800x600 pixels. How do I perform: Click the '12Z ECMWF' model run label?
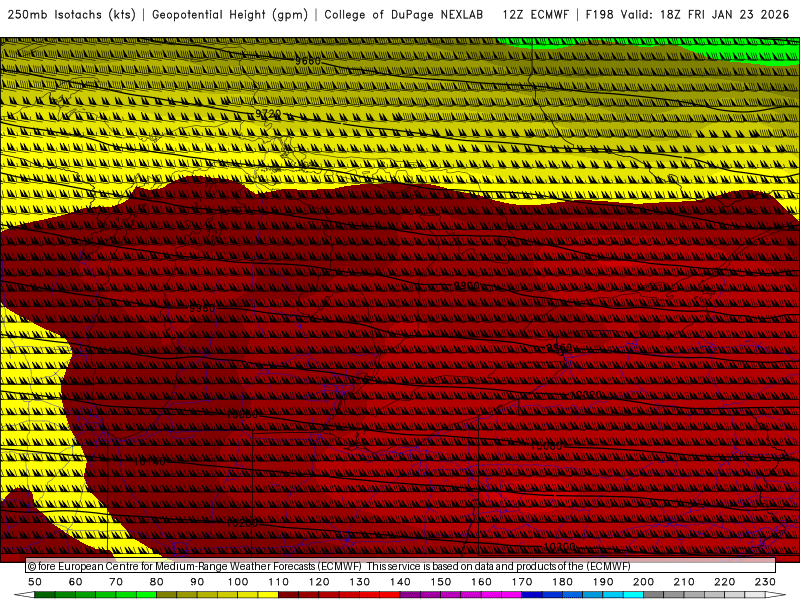(535, 15)
